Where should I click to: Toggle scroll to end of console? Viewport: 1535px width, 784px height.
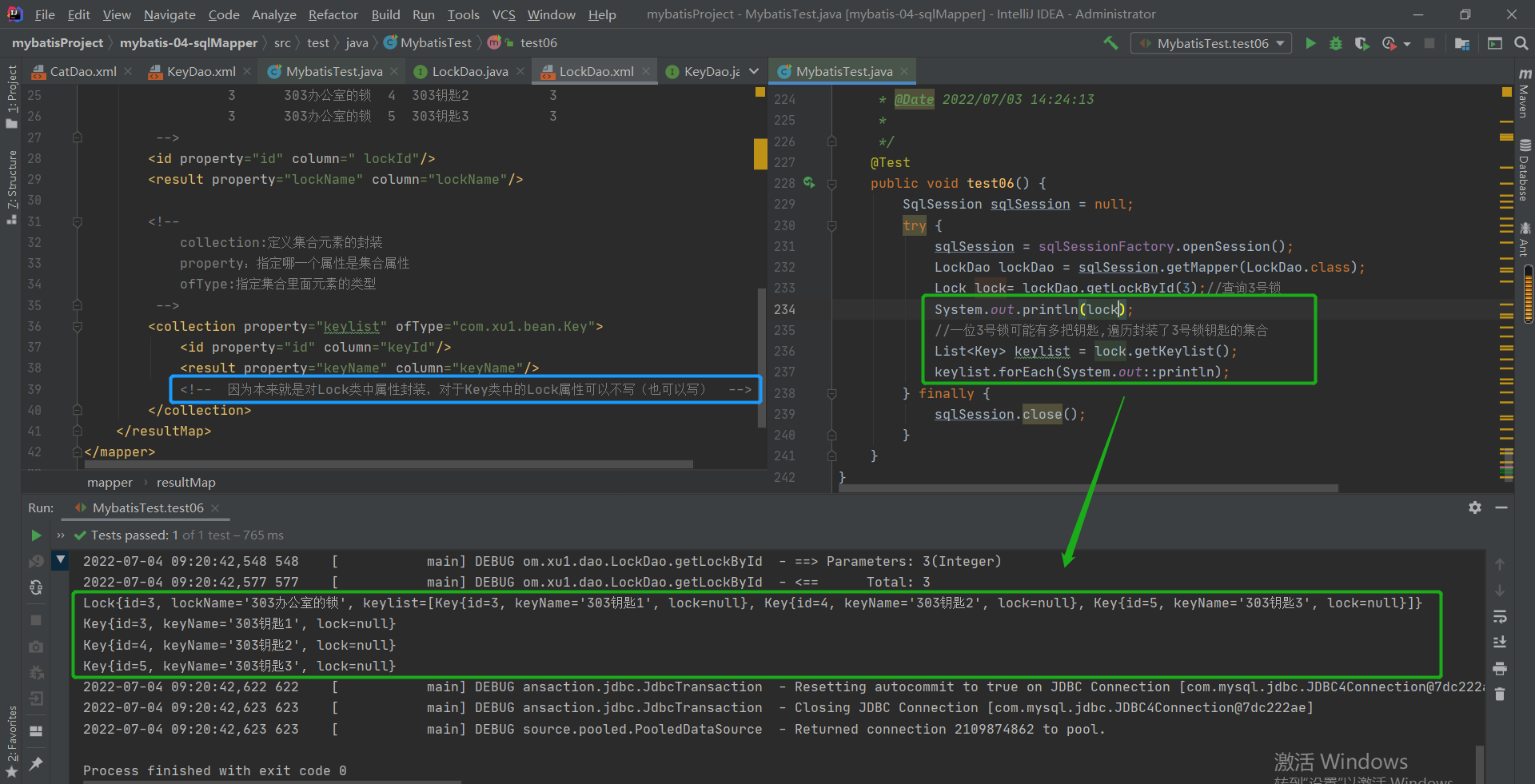(x=1500, y=643)
